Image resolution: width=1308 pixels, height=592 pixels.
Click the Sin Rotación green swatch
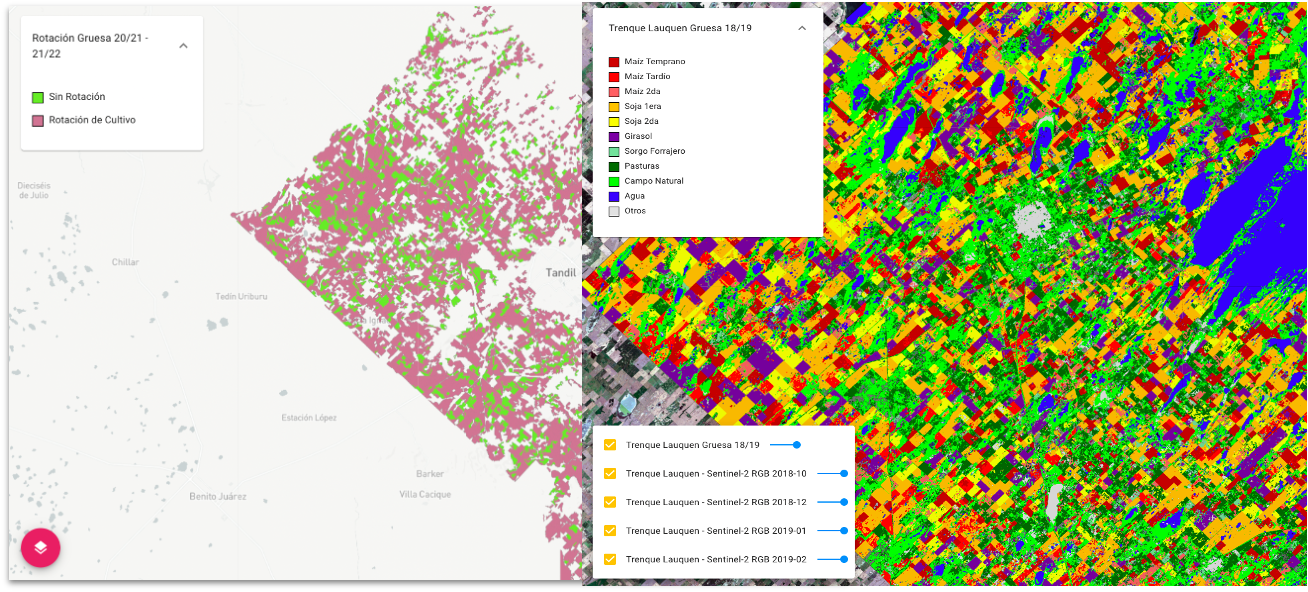[x=36, y=97]
